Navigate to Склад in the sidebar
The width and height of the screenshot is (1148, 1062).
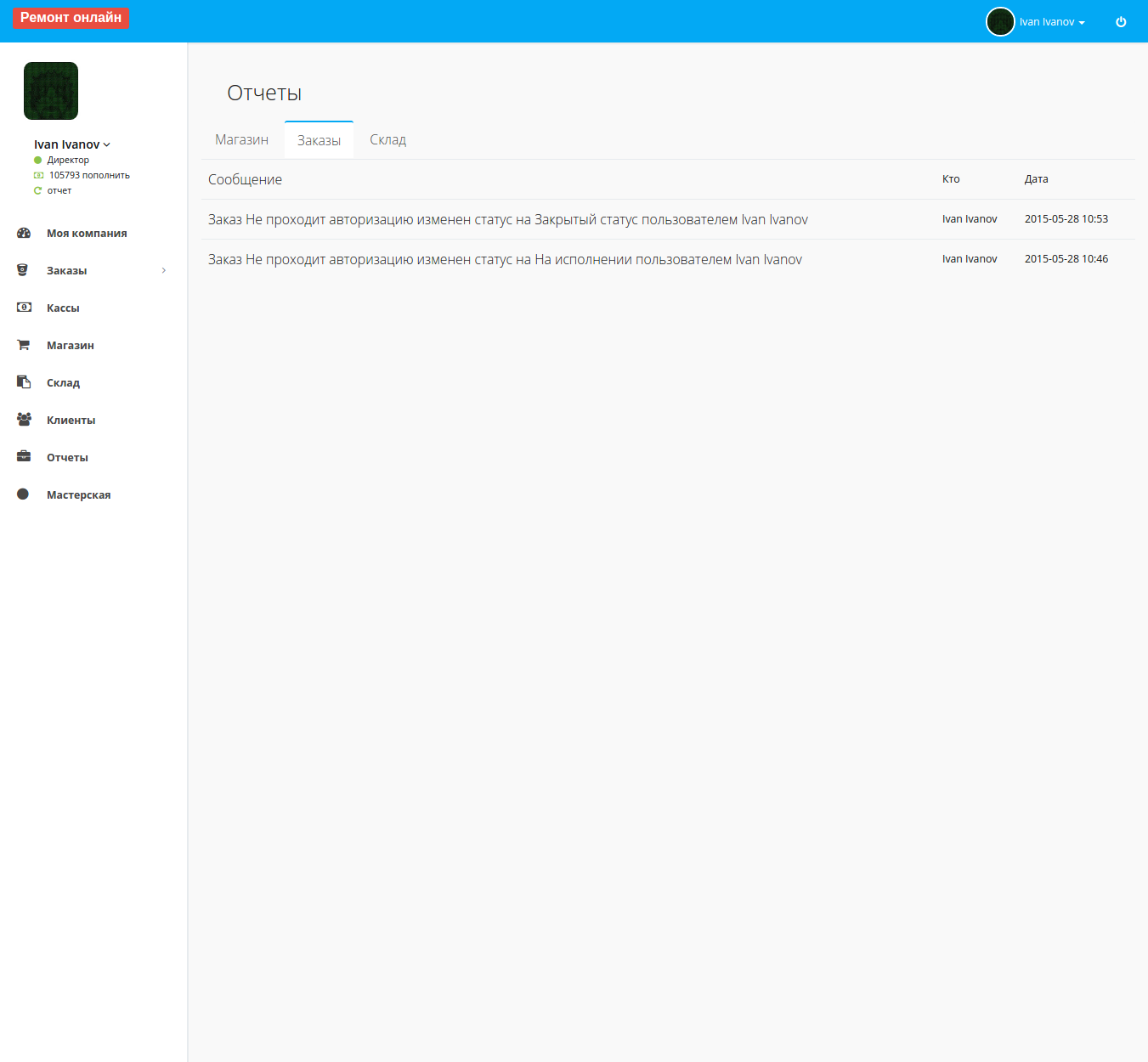pyautogui.click(x=63, y=383)
